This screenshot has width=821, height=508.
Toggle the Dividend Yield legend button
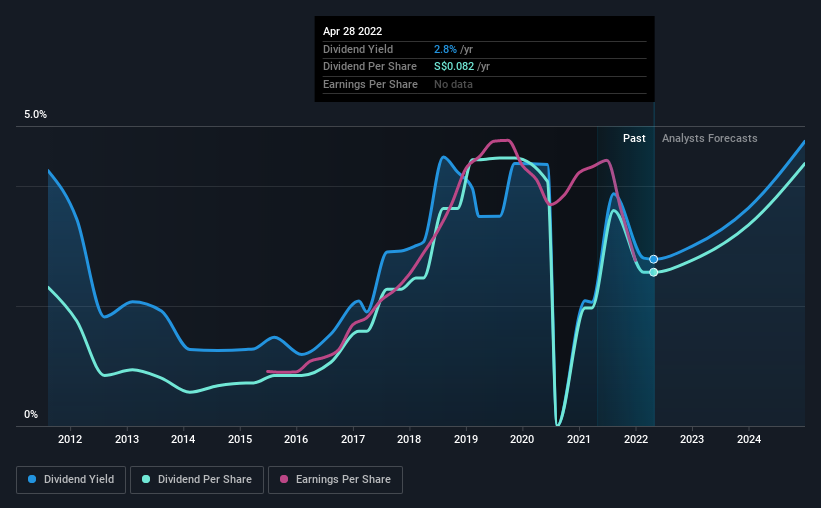71,480
